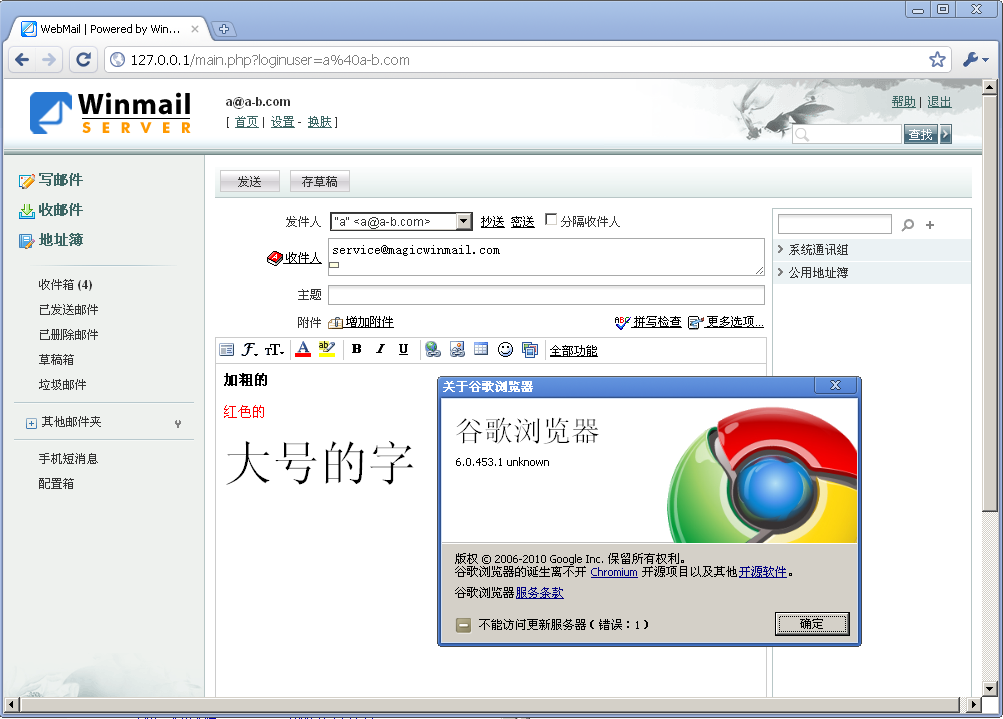Viewport: 1003px width, 719px height.
Task: Expand the 其他邮件夹 folder tree
Action: click(x=31, y=423)
